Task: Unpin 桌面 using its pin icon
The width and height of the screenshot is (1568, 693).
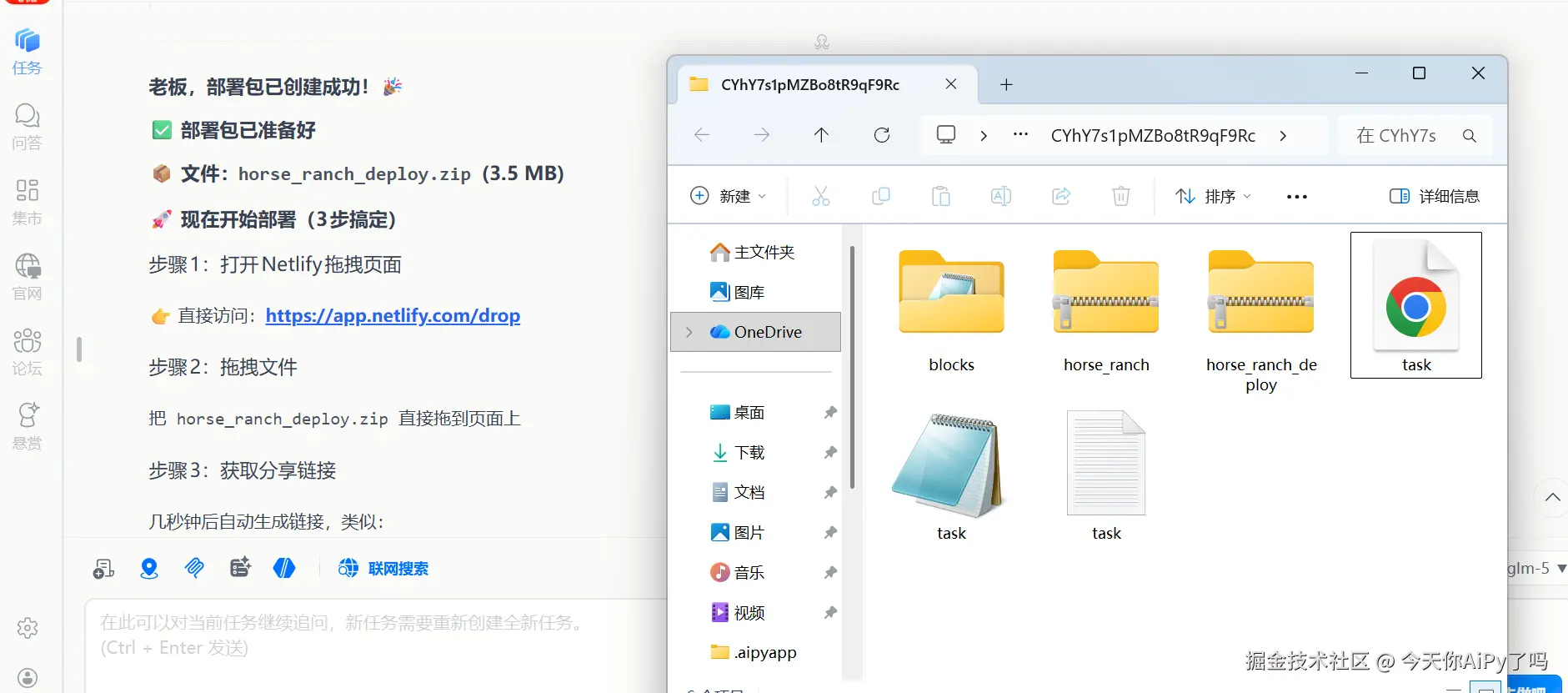Action: pos(830,412)
